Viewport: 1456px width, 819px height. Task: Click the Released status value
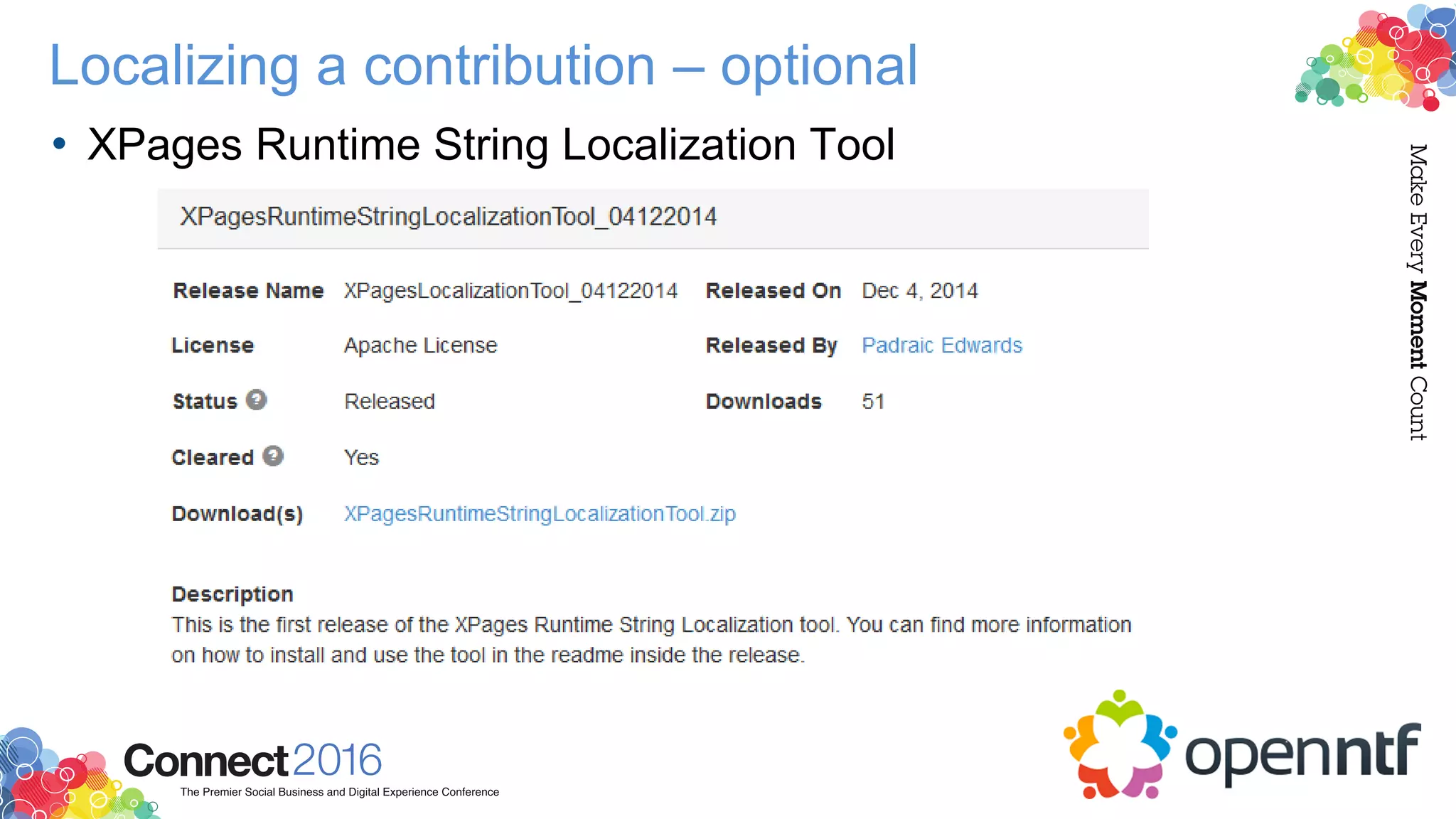pos(390,402)
